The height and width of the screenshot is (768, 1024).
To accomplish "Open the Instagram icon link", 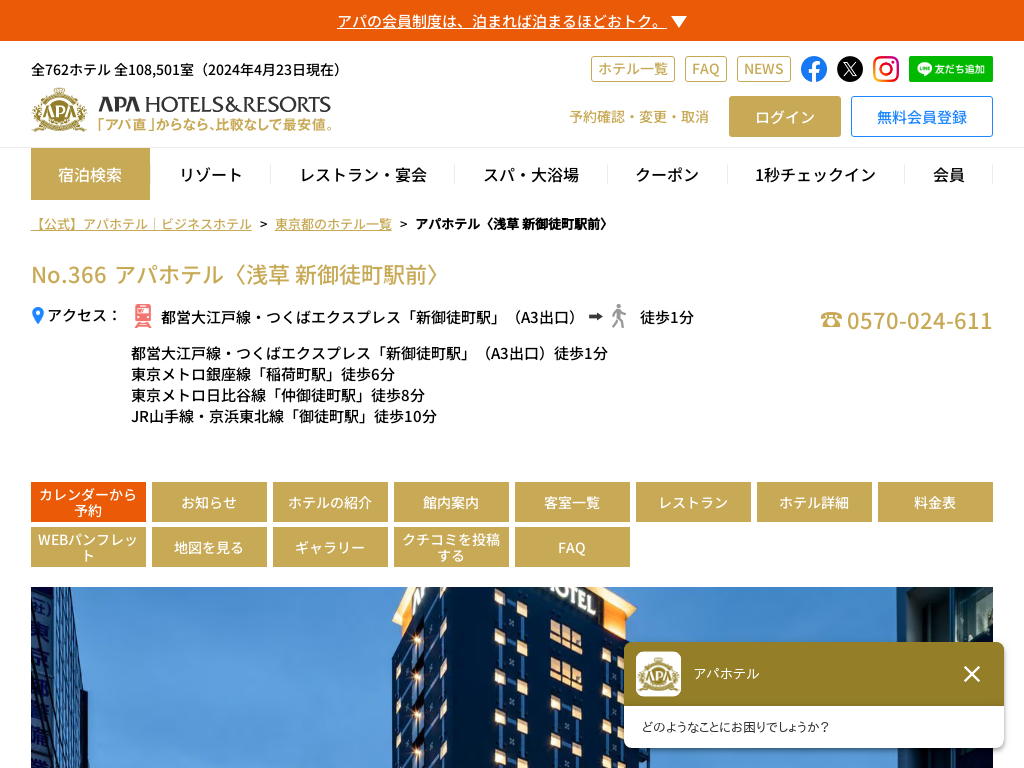I will tap(886, 69).
